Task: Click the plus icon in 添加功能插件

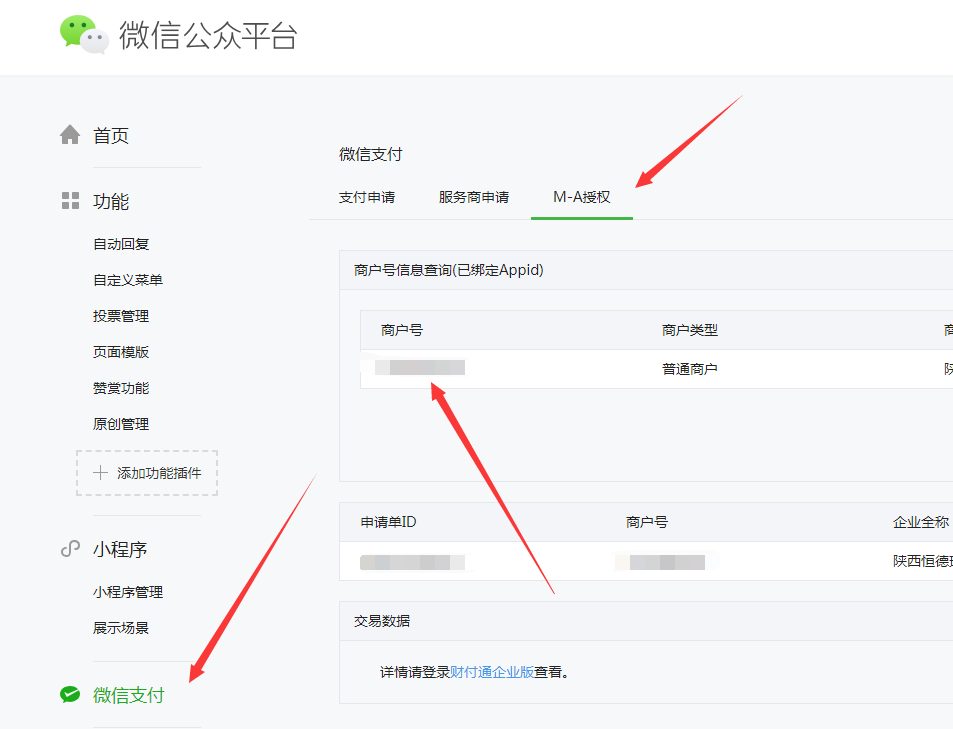Action: [100, 472]
